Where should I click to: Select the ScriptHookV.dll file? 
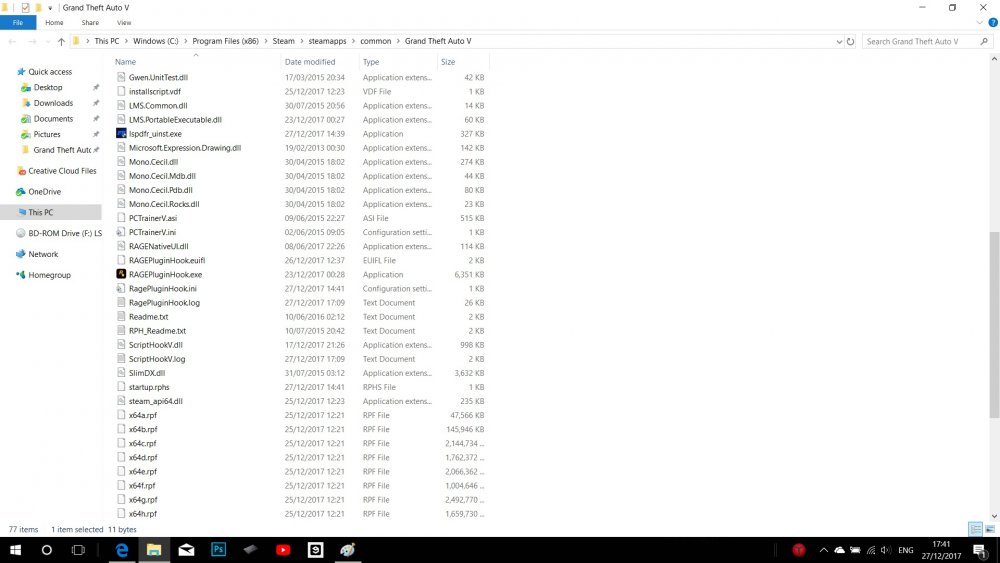point(155,345)
